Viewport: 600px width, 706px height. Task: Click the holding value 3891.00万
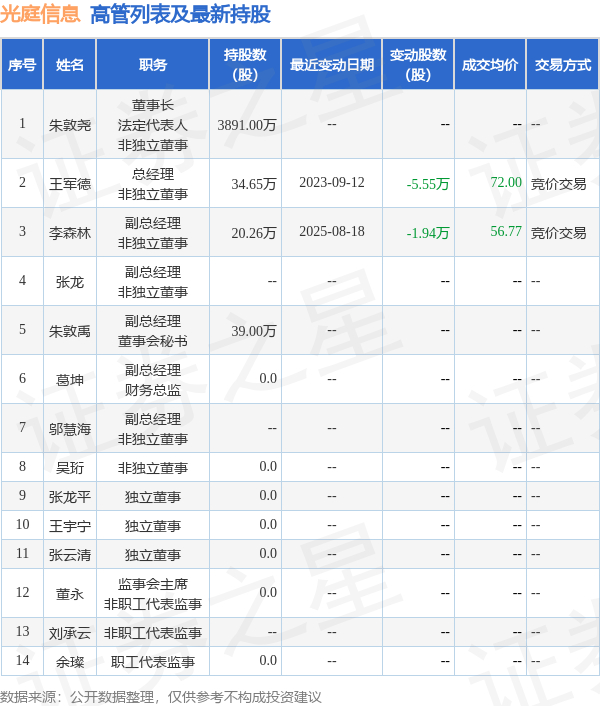coord(247,125)
